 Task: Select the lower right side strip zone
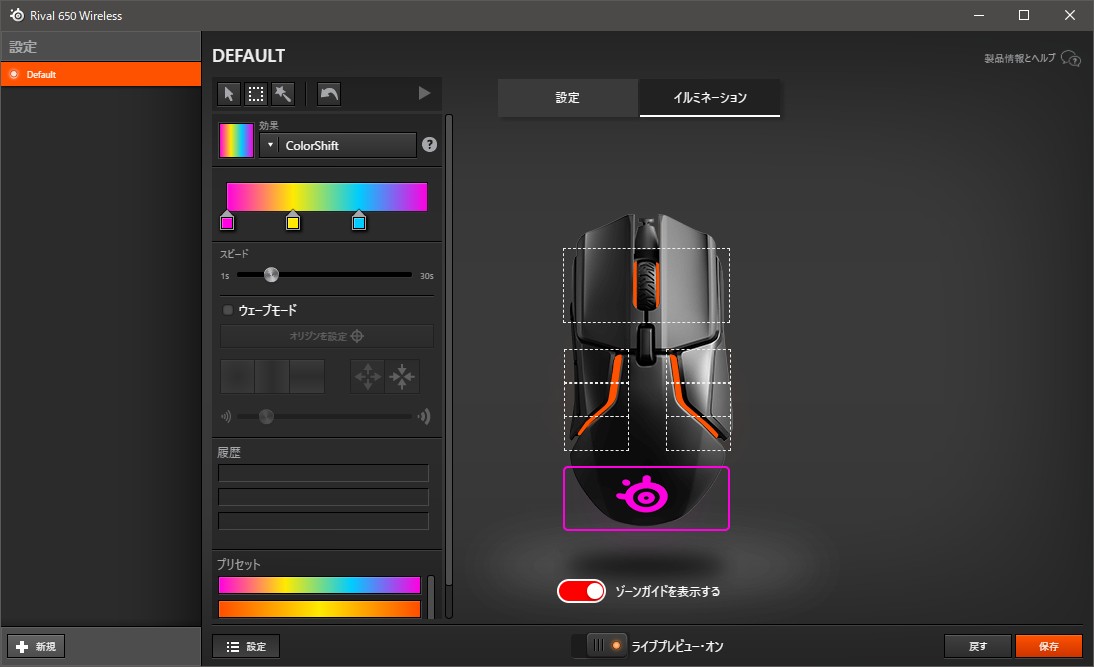click(698, 433)
